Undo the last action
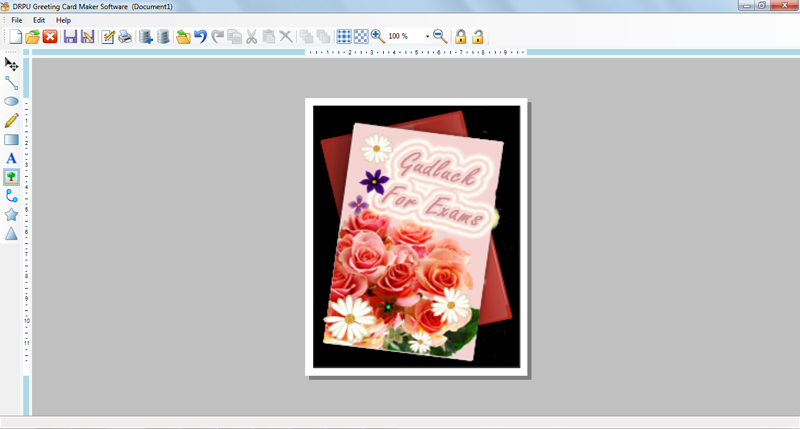This screenshot has height=429, width=800. point(201,36)
